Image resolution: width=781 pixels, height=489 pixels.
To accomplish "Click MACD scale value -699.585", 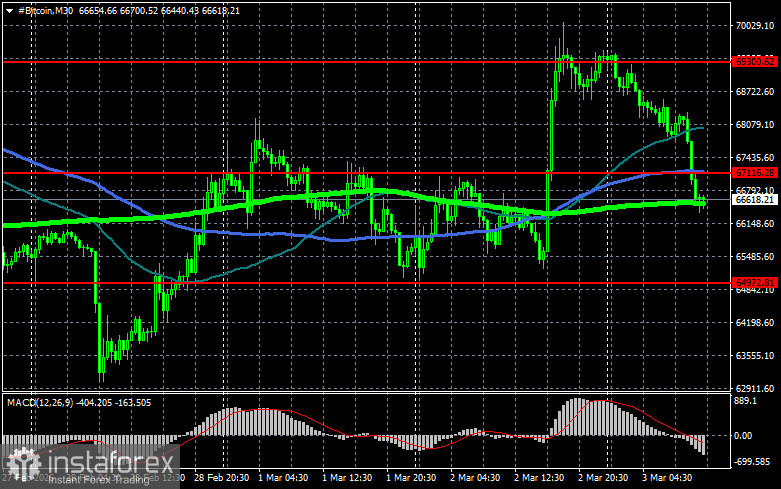I will [752, 462].
